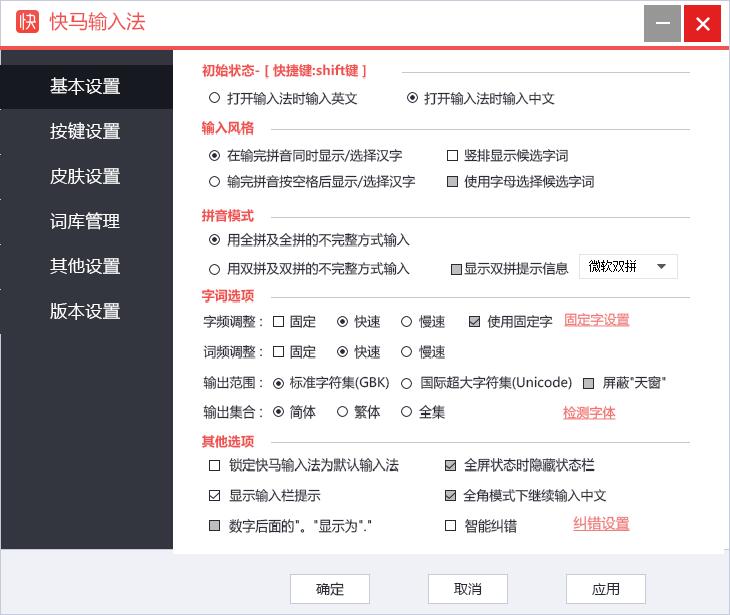Minimize the settings window
The width and height of the screenshot is (730, 615).
coord(662,24)
